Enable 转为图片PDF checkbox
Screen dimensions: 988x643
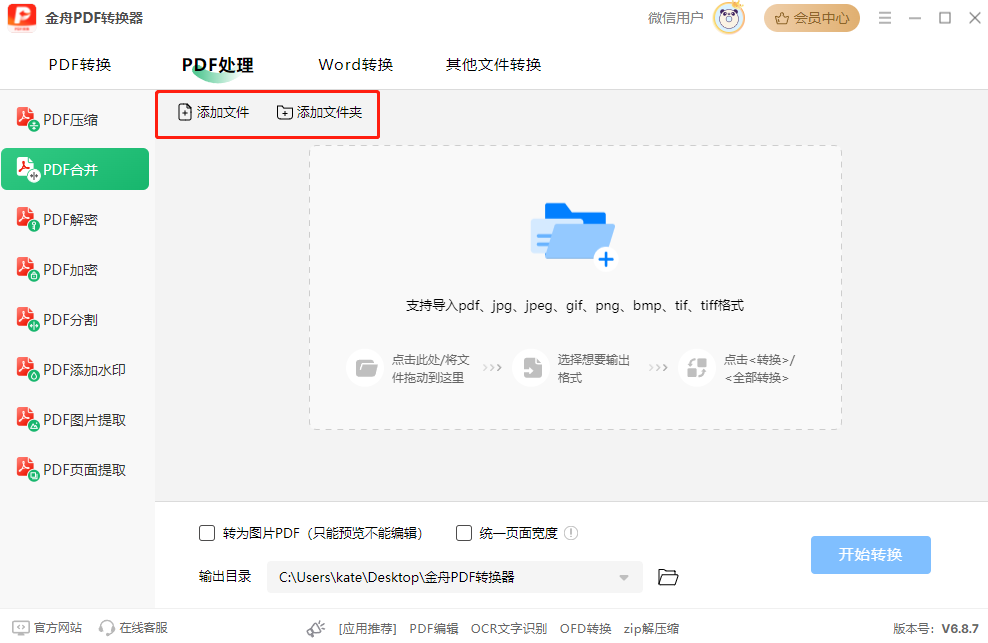click(x=207, y=533)
